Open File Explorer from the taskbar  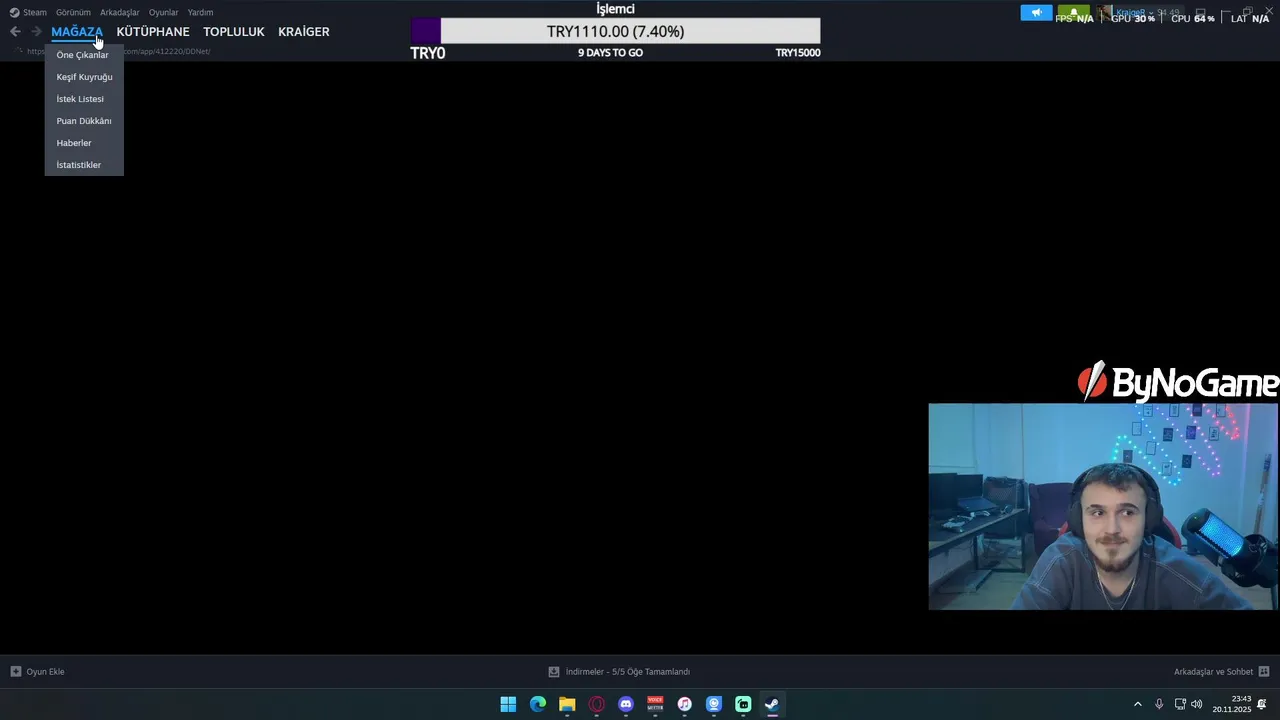(x=567, y=704)
